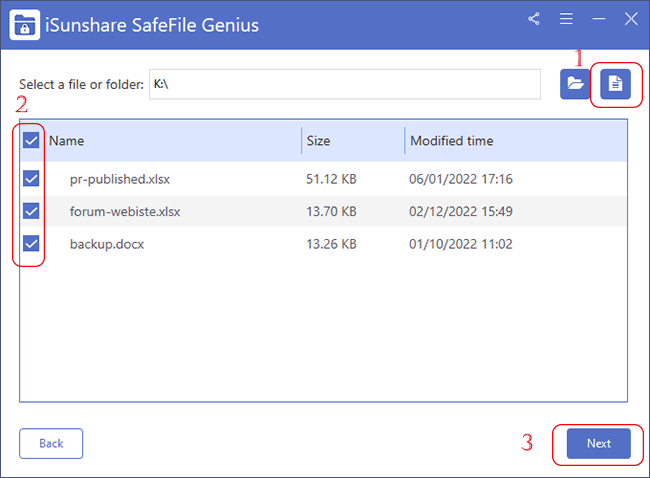Uncheck the backup.docx checkbox

click(x=31, y=244)
